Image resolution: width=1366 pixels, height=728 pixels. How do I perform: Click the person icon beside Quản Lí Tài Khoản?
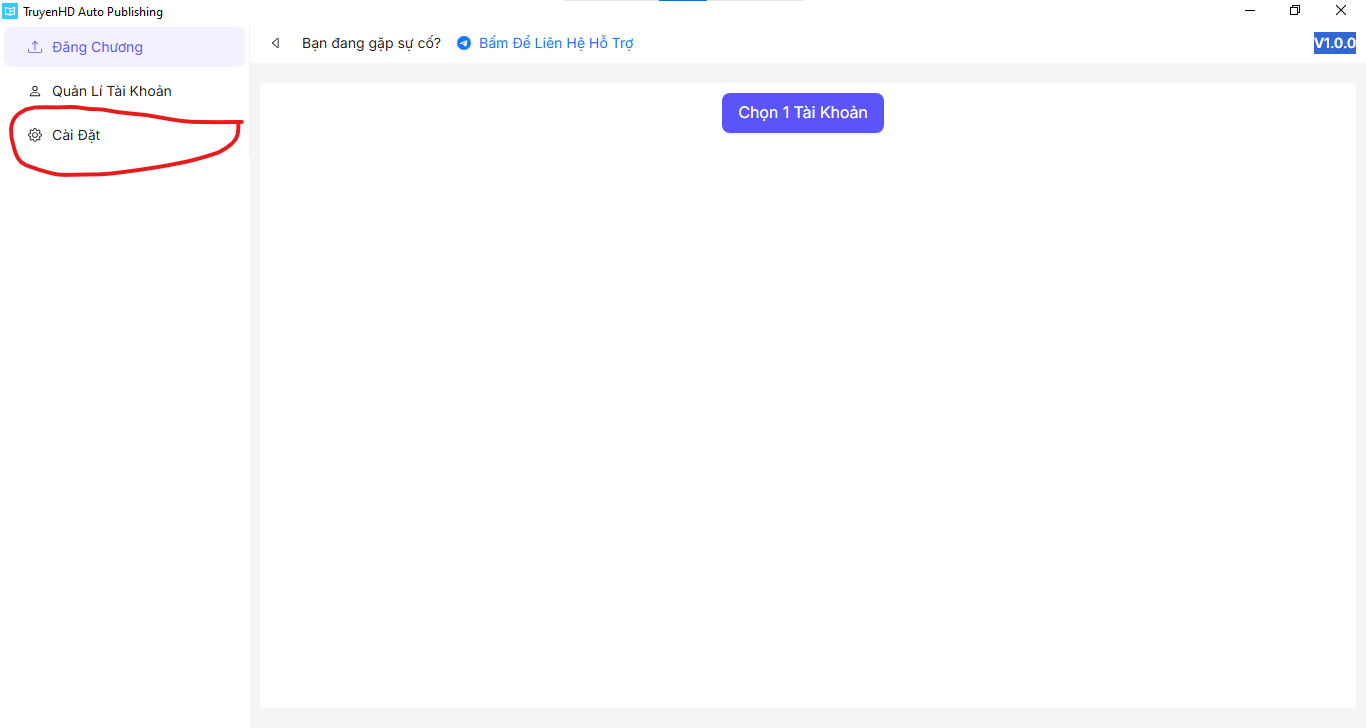coord(35,91)
